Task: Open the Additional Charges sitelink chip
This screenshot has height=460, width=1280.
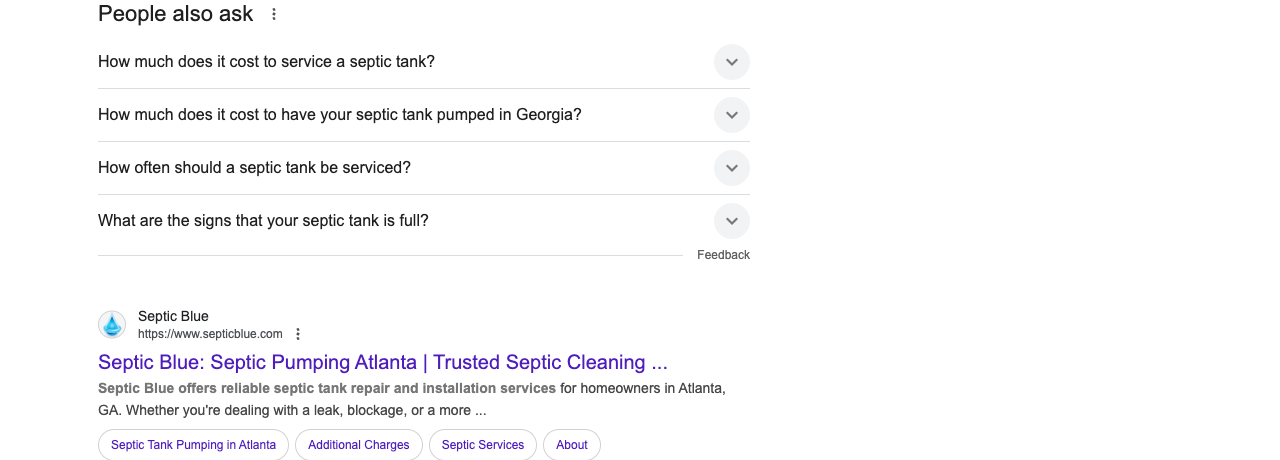Action: coord(359,445)
